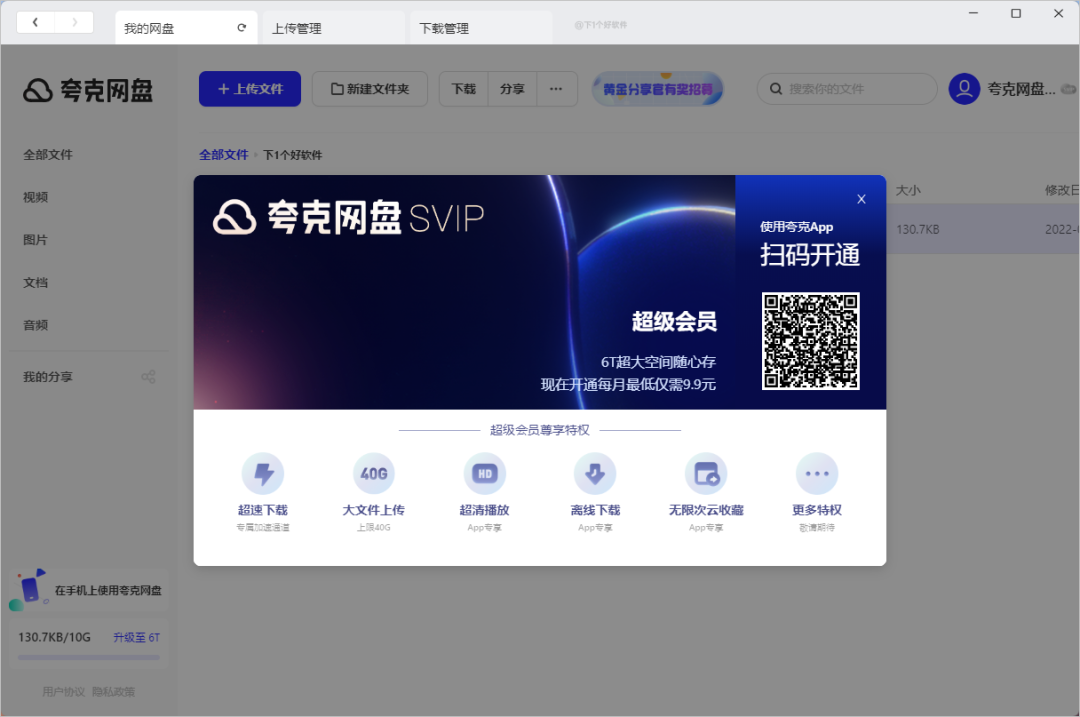This screenshot has height=717, width=1080.
Task: Click the 上传文件 button
Action: click(x=250, y=89)
